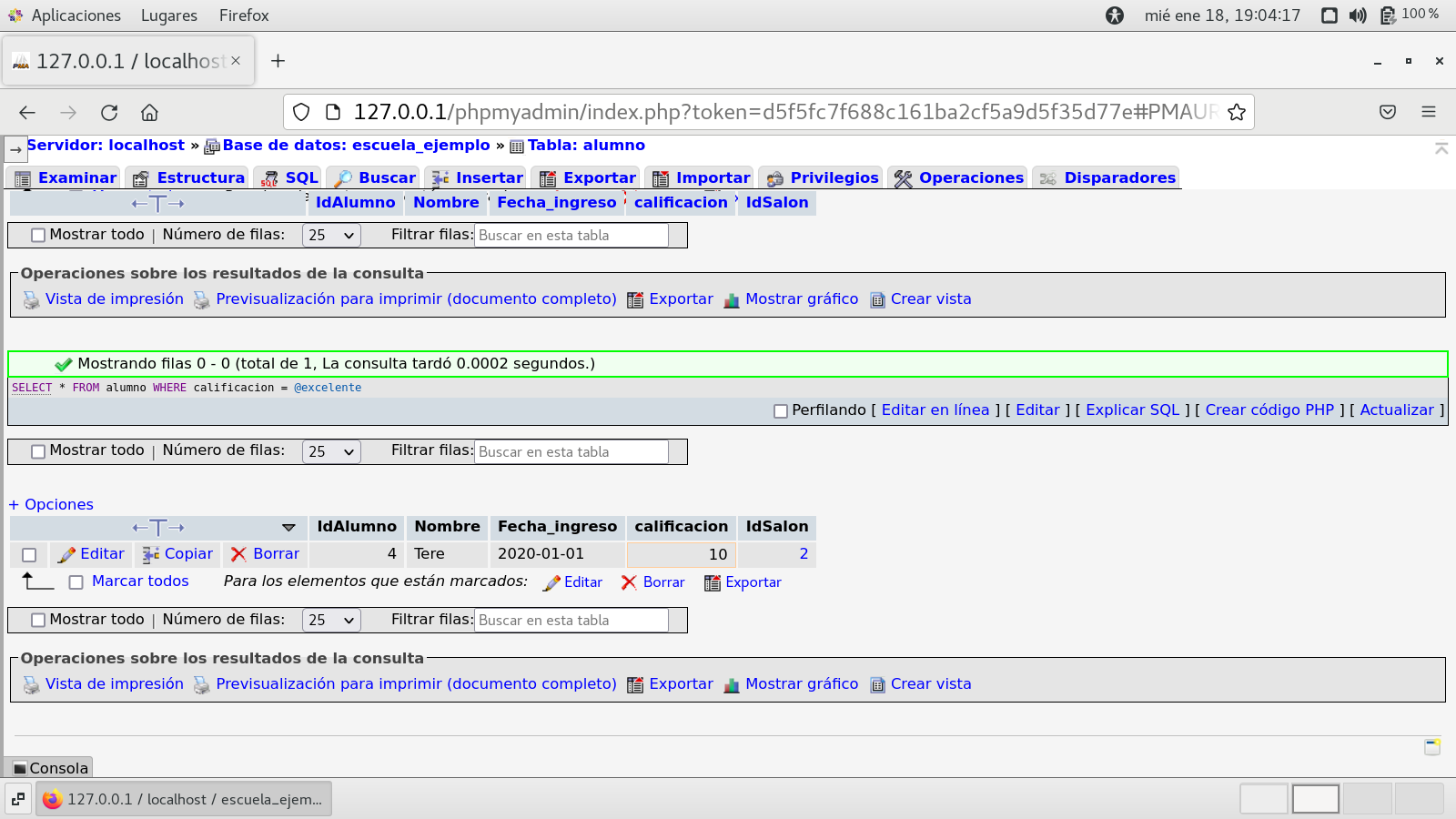Click the red X Borrar icon in Tere row
This screenshot has width=1456, height=819.
(238, 554)
